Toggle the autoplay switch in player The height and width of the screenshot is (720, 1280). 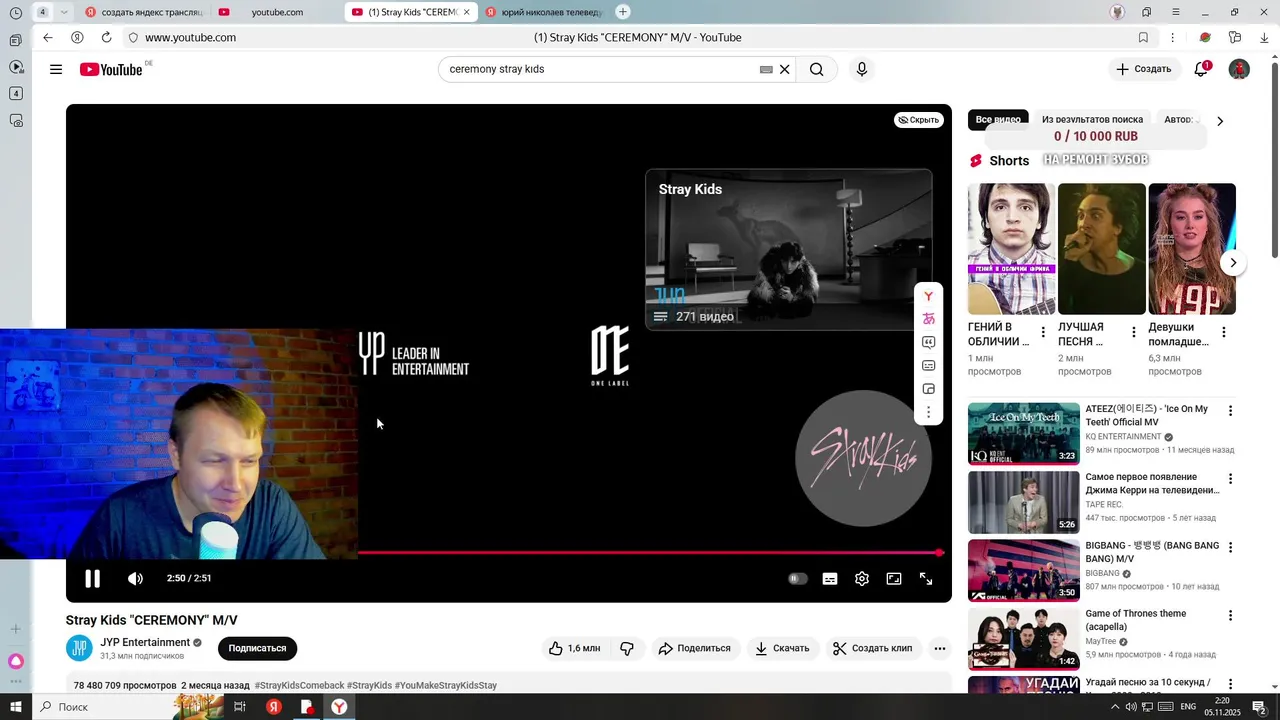point(797,578)
